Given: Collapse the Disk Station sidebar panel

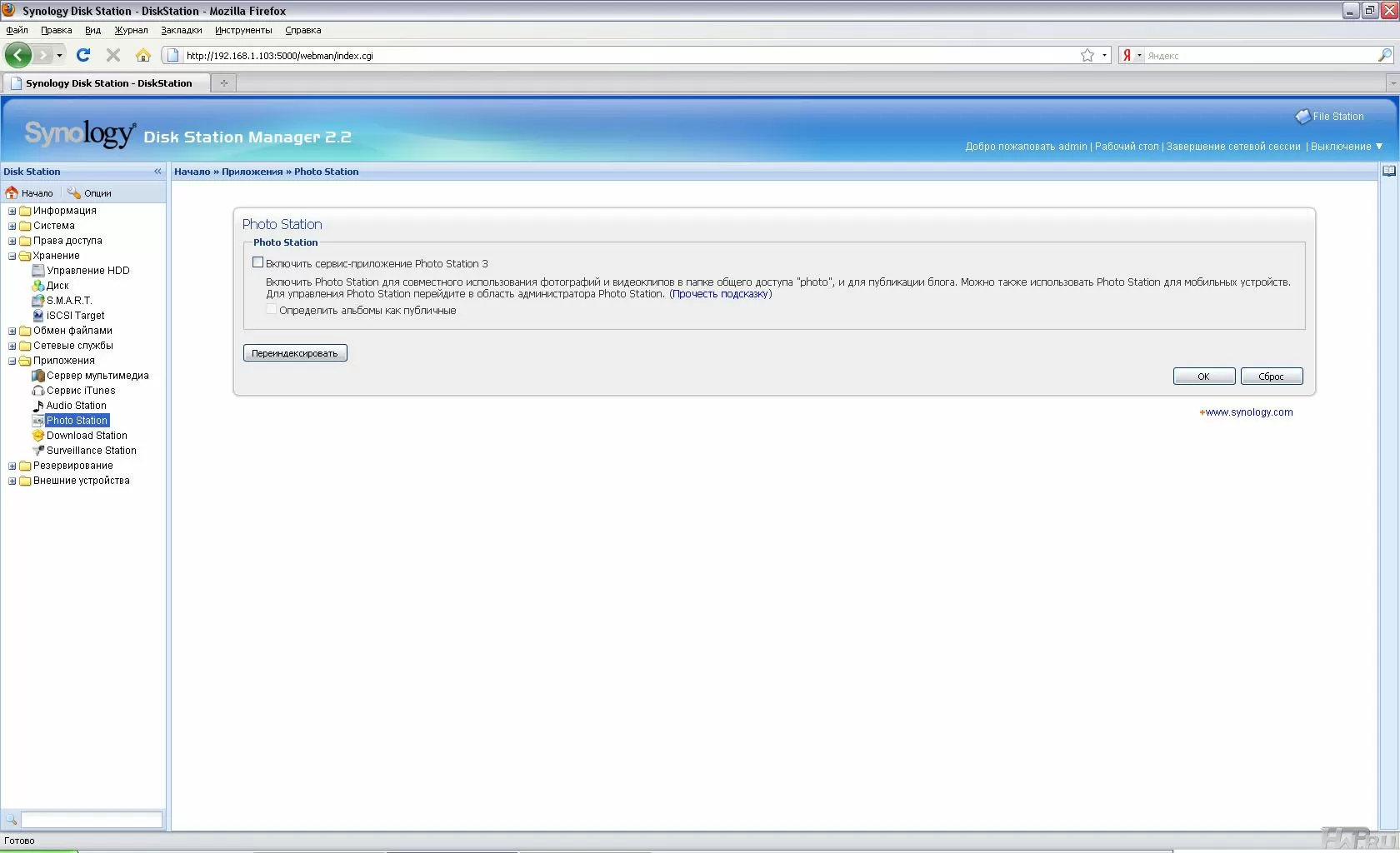Looking at the screenshot, I should pos(157,172).
